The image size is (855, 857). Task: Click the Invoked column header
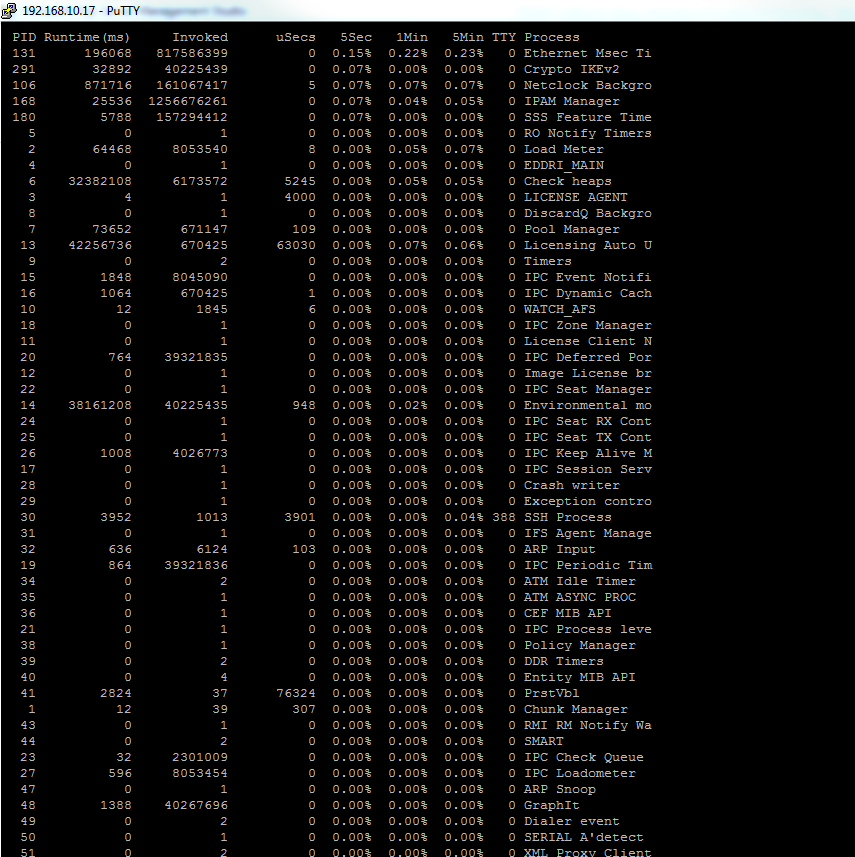click(200, 36)
